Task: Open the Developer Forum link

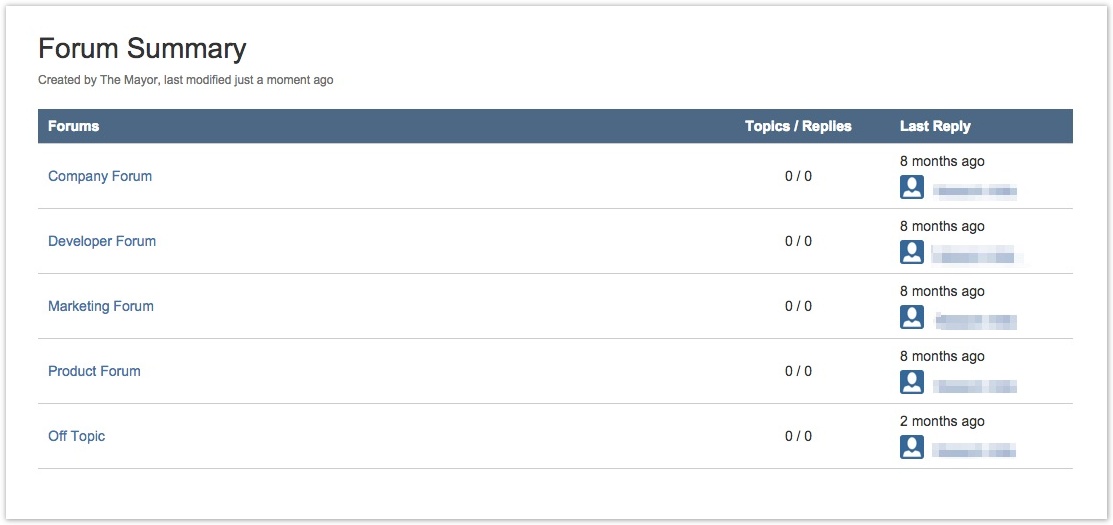Action: 102,241
